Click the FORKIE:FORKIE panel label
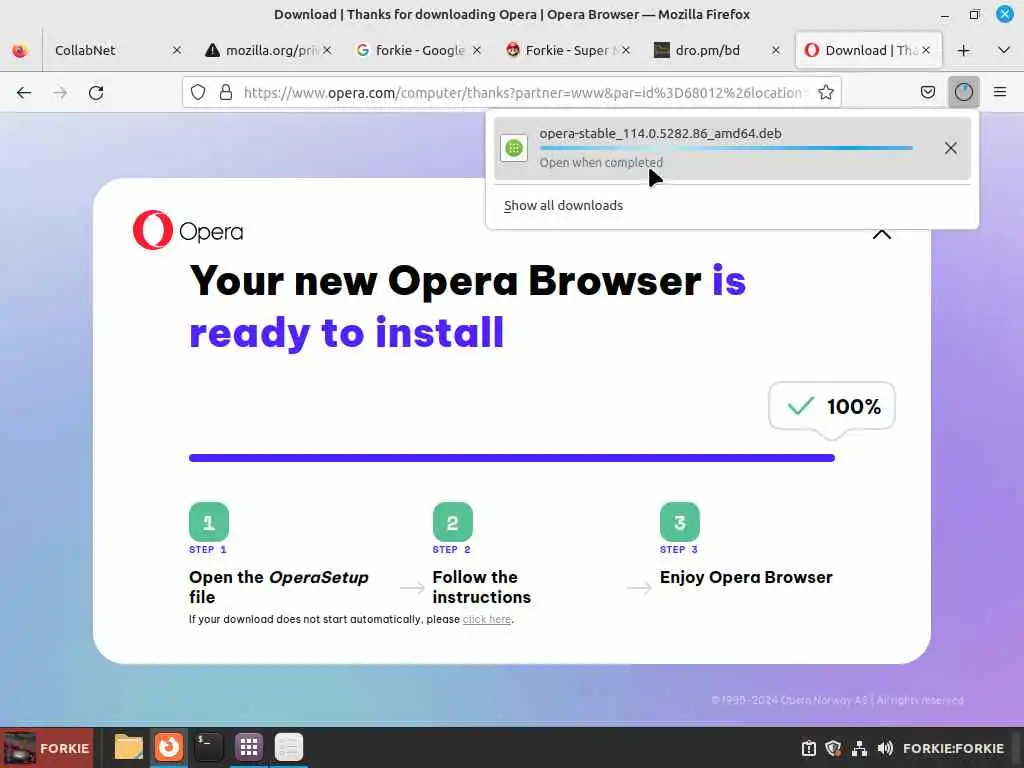 point(953,748)
